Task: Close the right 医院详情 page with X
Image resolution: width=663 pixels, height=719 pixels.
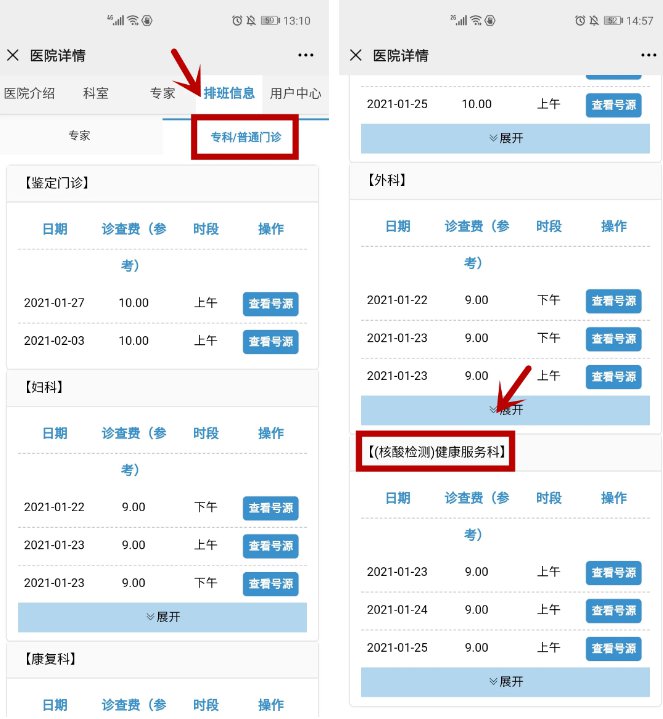Action: pos(356,55)
